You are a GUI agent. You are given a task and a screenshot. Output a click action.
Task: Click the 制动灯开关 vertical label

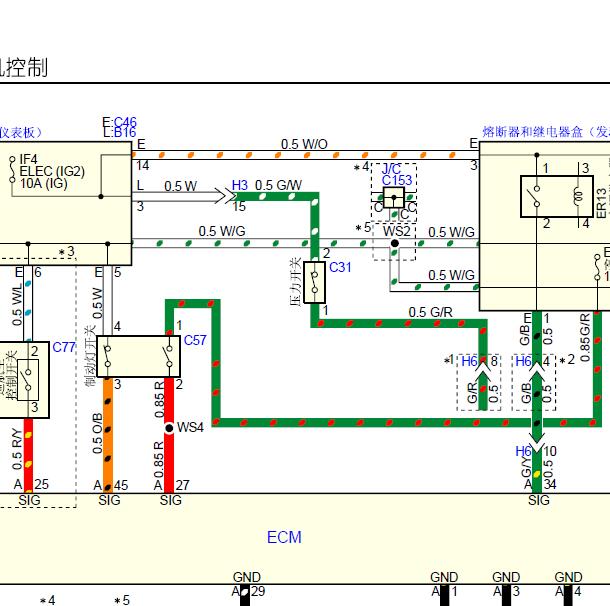89,356
